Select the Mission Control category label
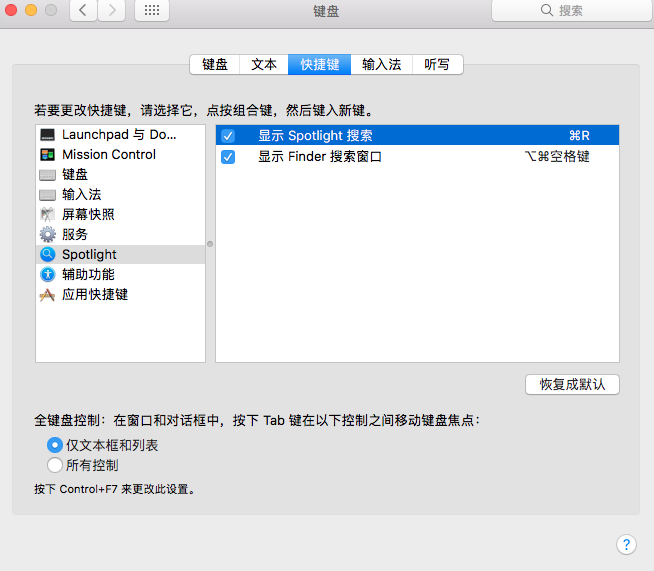This screenshot has width=654, height=571. [x=109, y=155]
